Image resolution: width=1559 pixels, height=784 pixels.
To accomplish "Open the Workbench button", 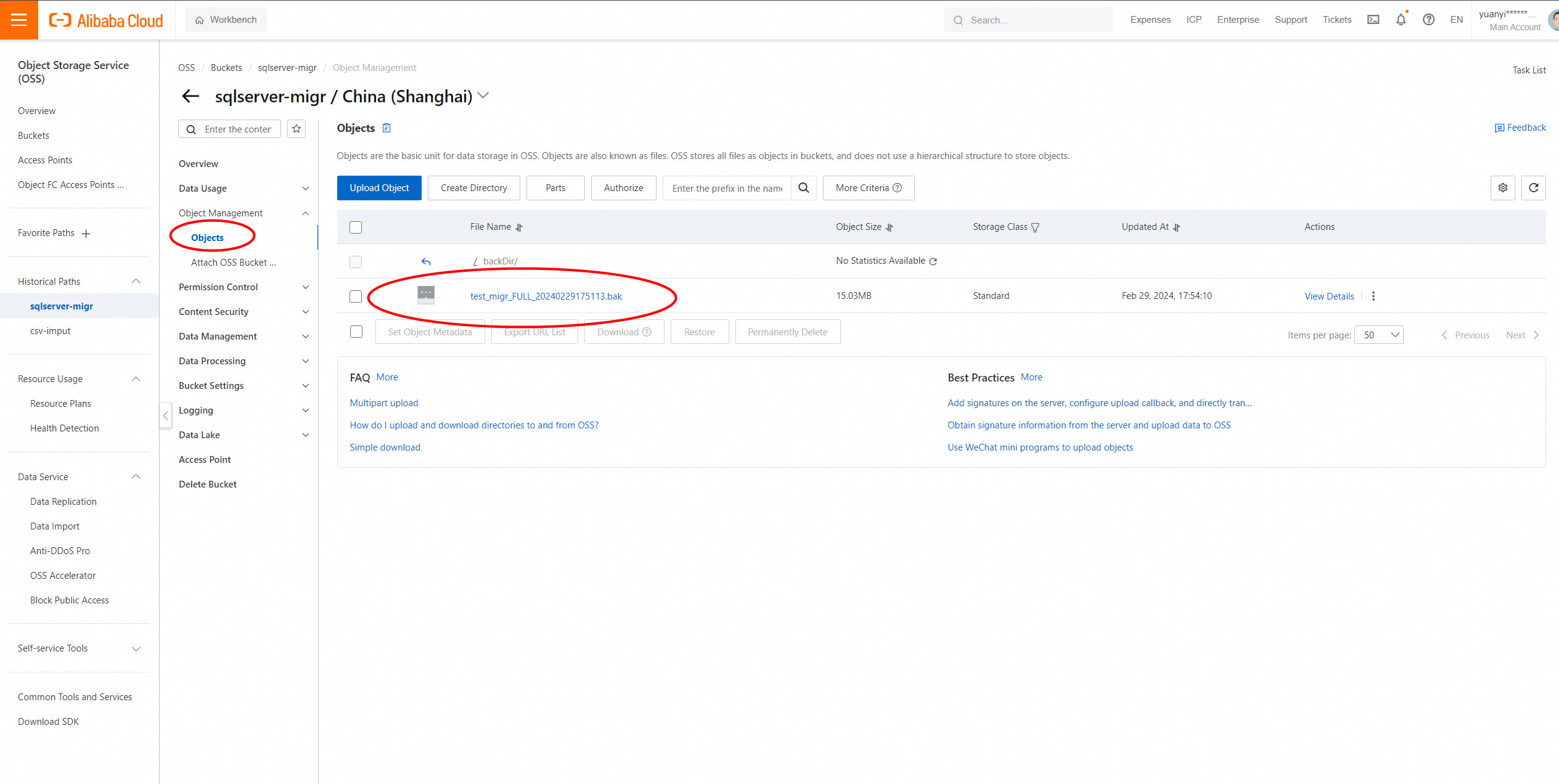I will [226, 20].
